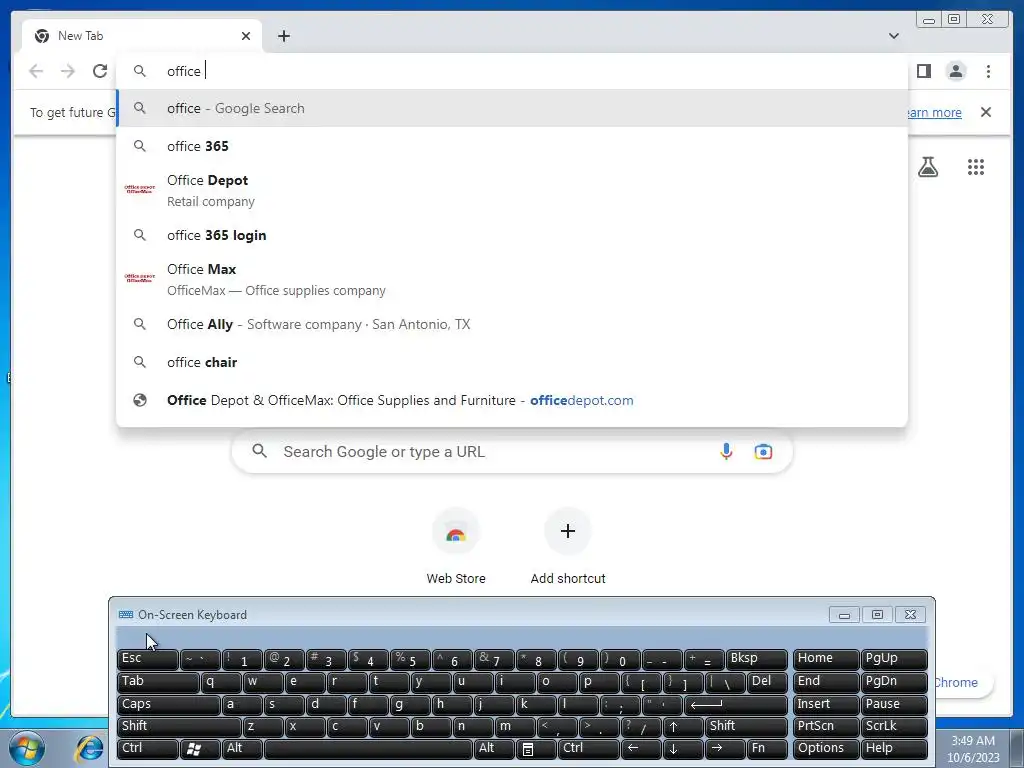Viewport: 1024px width, 768px height.
Task: Search by image with camera icon
Action: (763, 451)
